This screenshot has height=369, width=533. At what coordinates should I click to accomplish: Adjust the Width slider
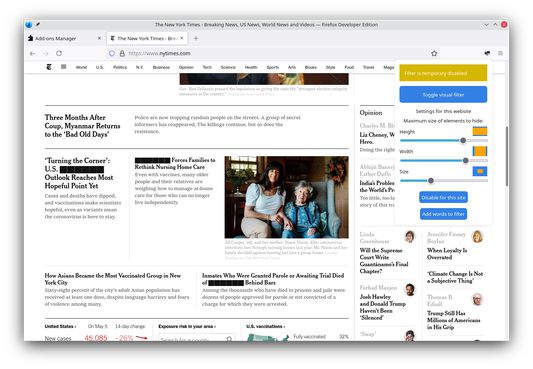tap(444, 160)
